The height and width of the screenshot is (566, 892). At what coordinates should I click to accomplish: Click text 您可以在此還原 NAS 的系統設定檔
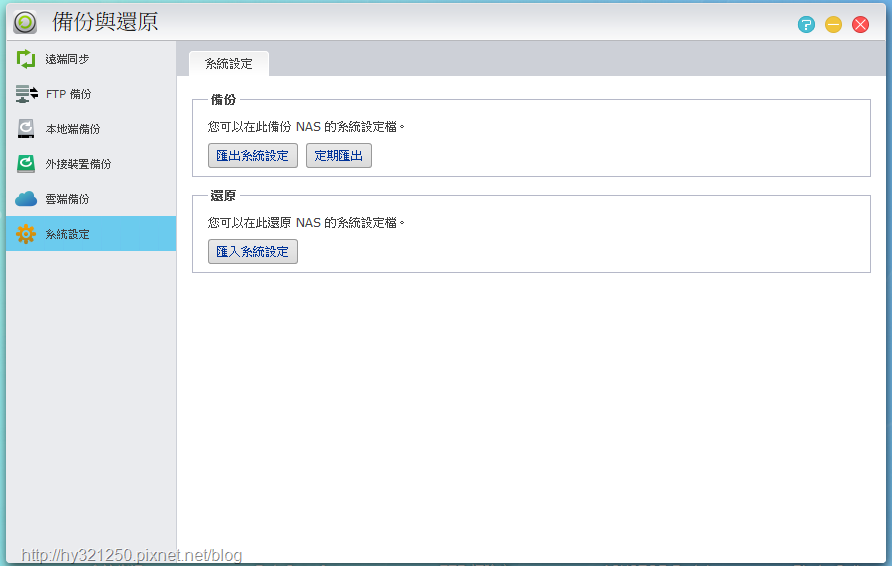click(x=306, y=223)
